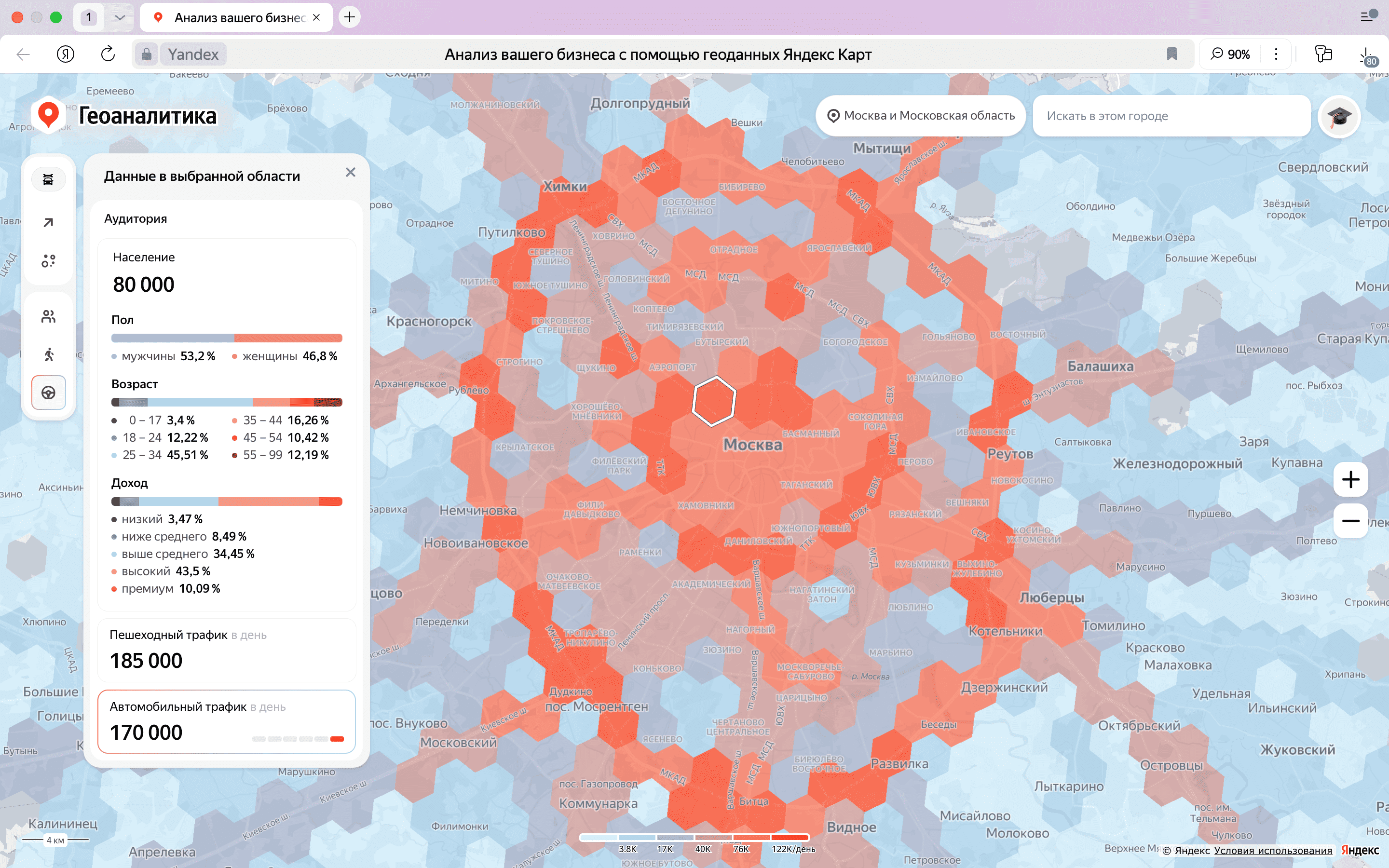
Task: Open the Условия использования link
Action: click(1272, 851)
